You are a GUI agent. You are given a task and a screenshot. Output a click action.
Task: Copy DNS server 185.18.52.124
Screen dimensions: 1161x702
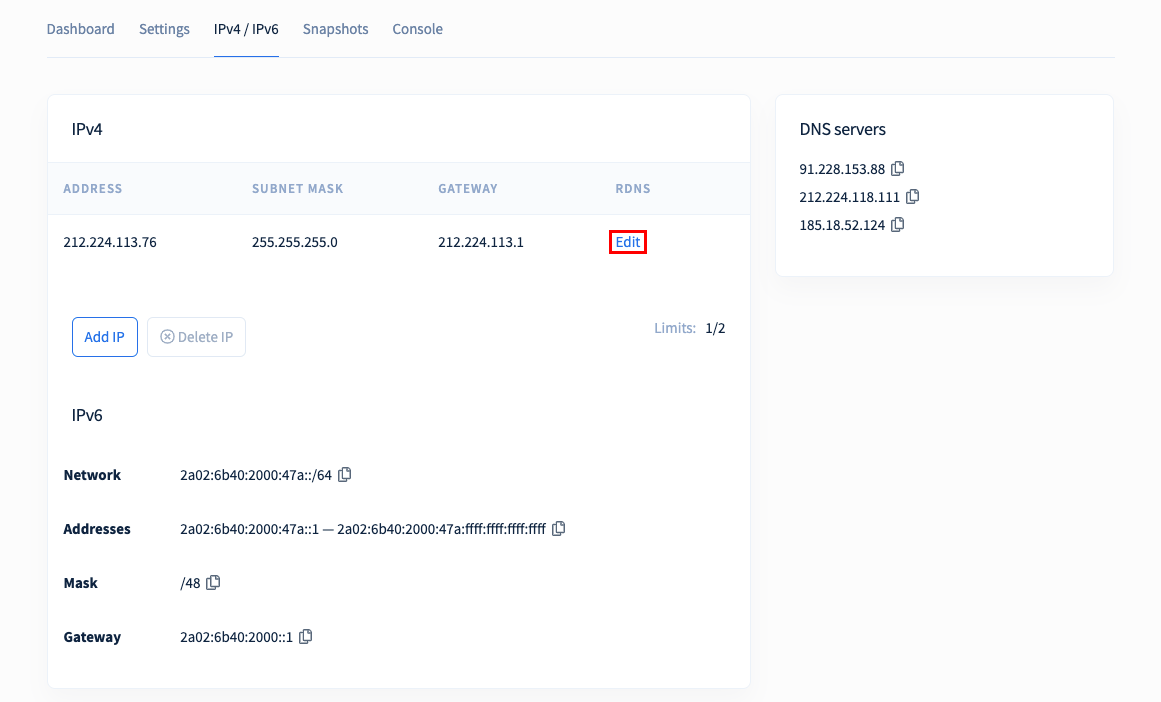pos(897,224)
